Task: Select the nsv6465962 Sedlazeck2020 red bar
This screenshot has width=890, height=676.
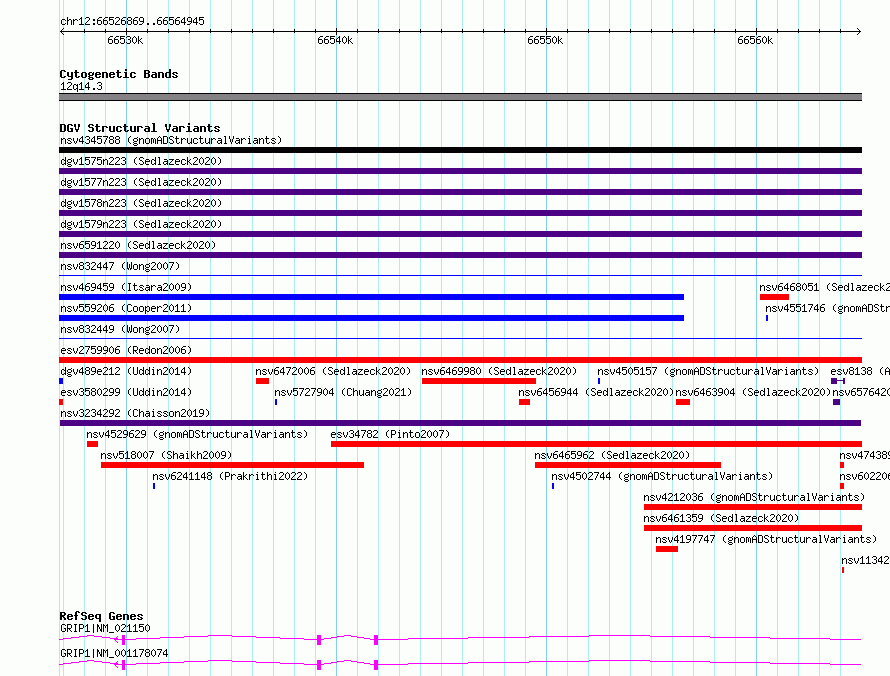Action: coord(628,465)
